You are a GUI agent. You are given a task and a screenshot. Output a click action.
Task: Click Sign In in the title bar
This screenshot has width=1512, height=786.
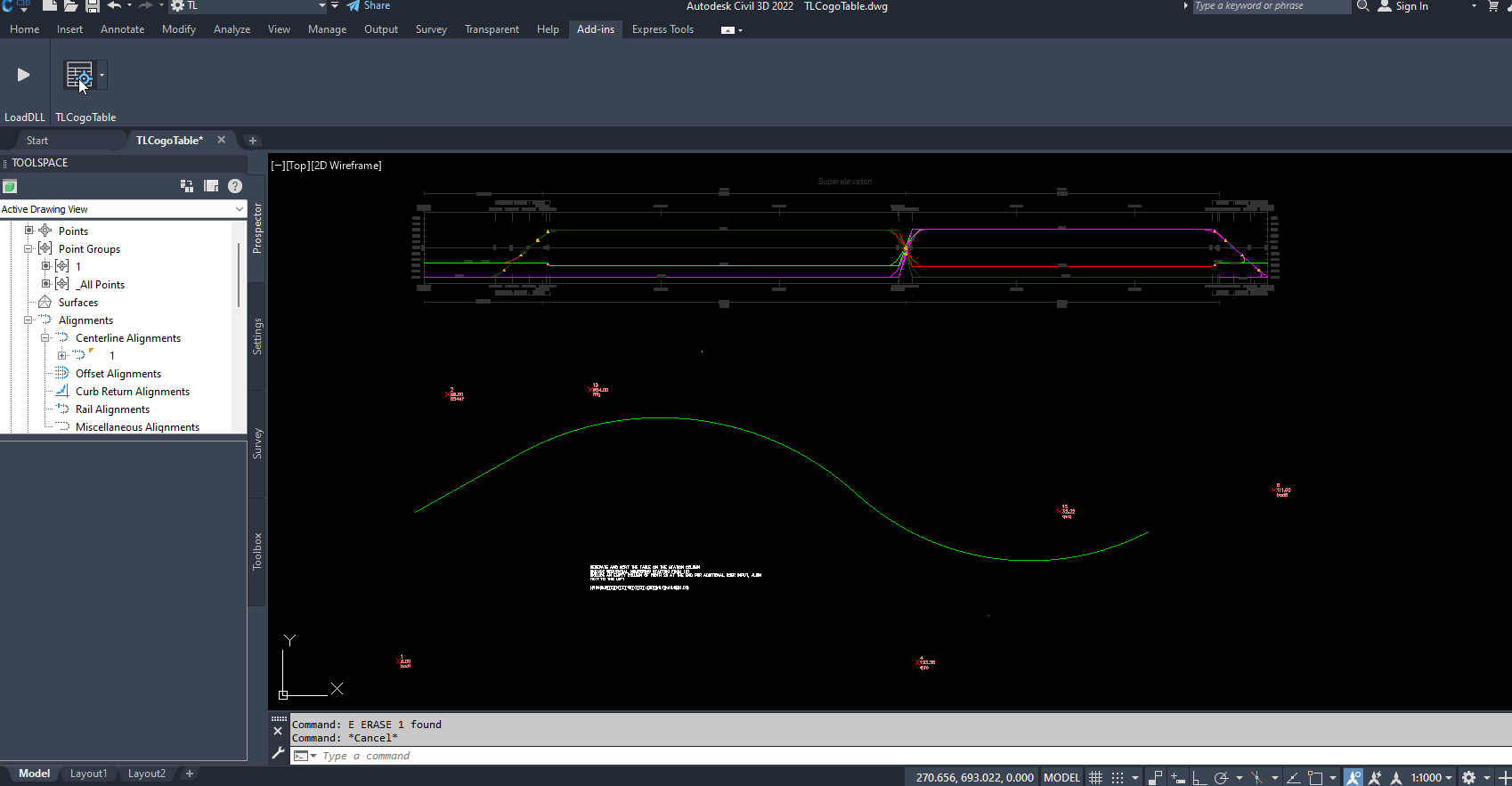click(1410, 6)
